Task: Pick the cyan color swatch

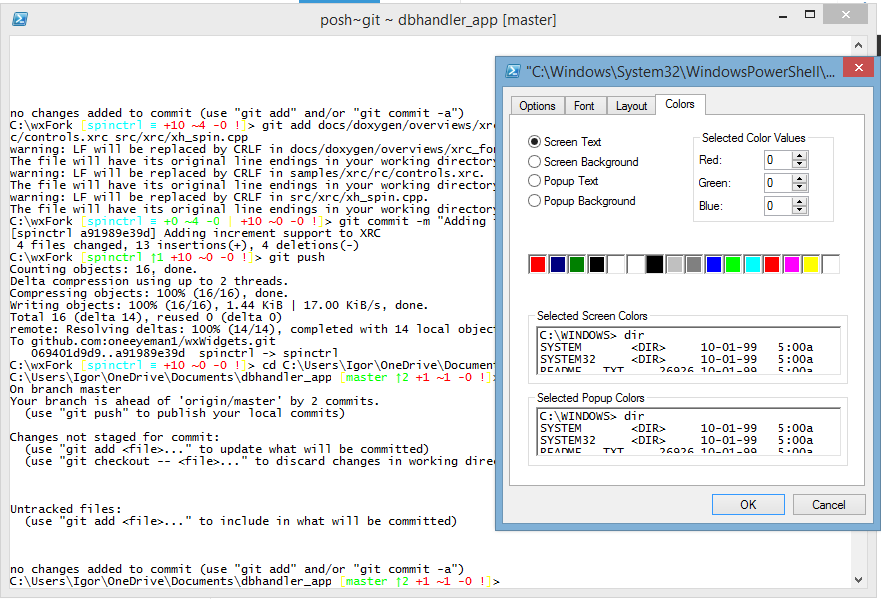Action: [x=752, y=264]
